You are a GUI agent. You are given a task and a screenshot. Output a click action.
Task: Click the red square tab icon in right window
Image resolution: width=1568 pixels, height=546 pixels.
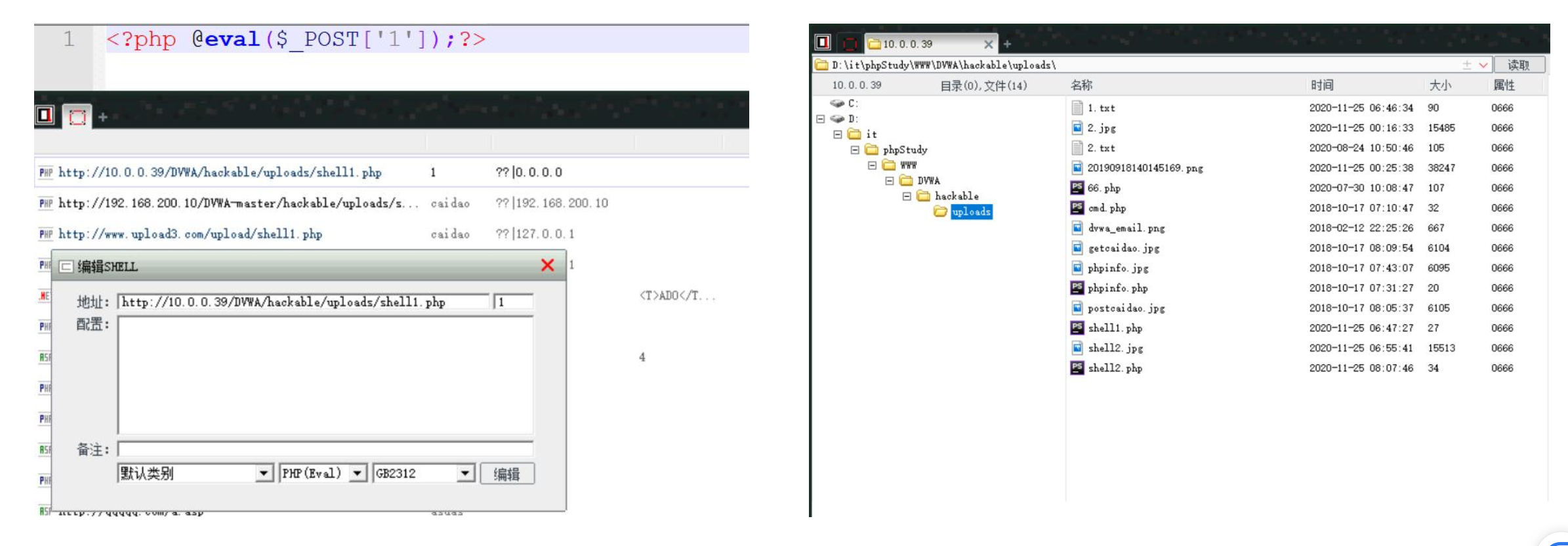point(850,43)
